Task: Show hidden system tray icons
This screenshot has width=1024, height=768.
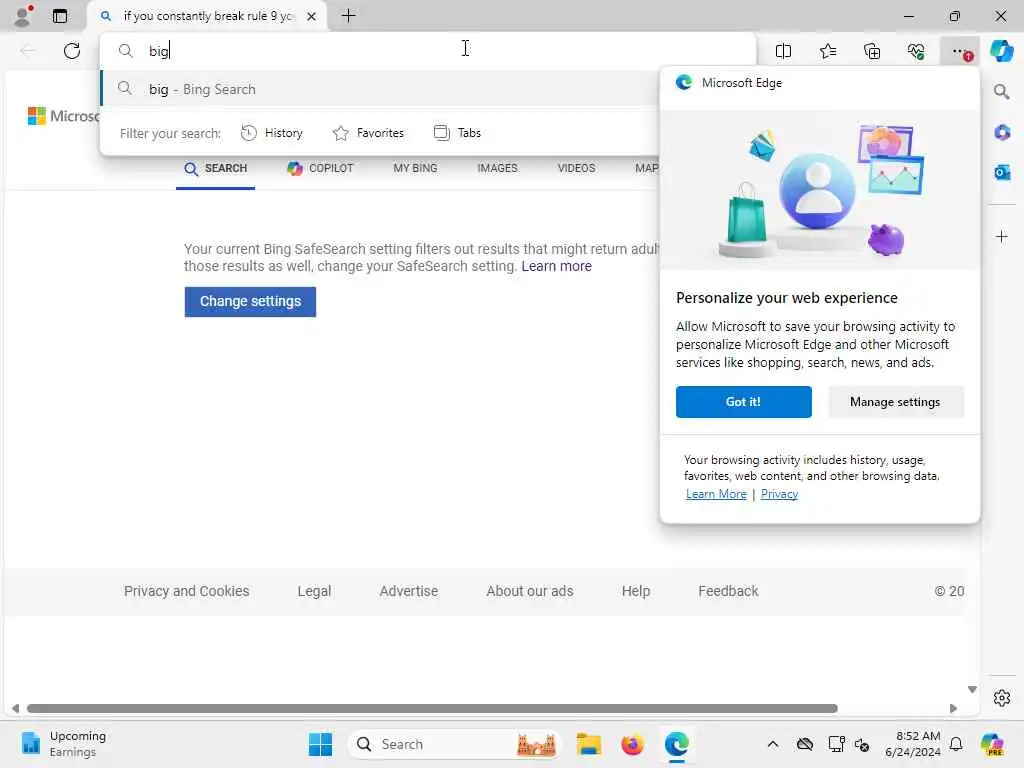Action: [773, 744]
